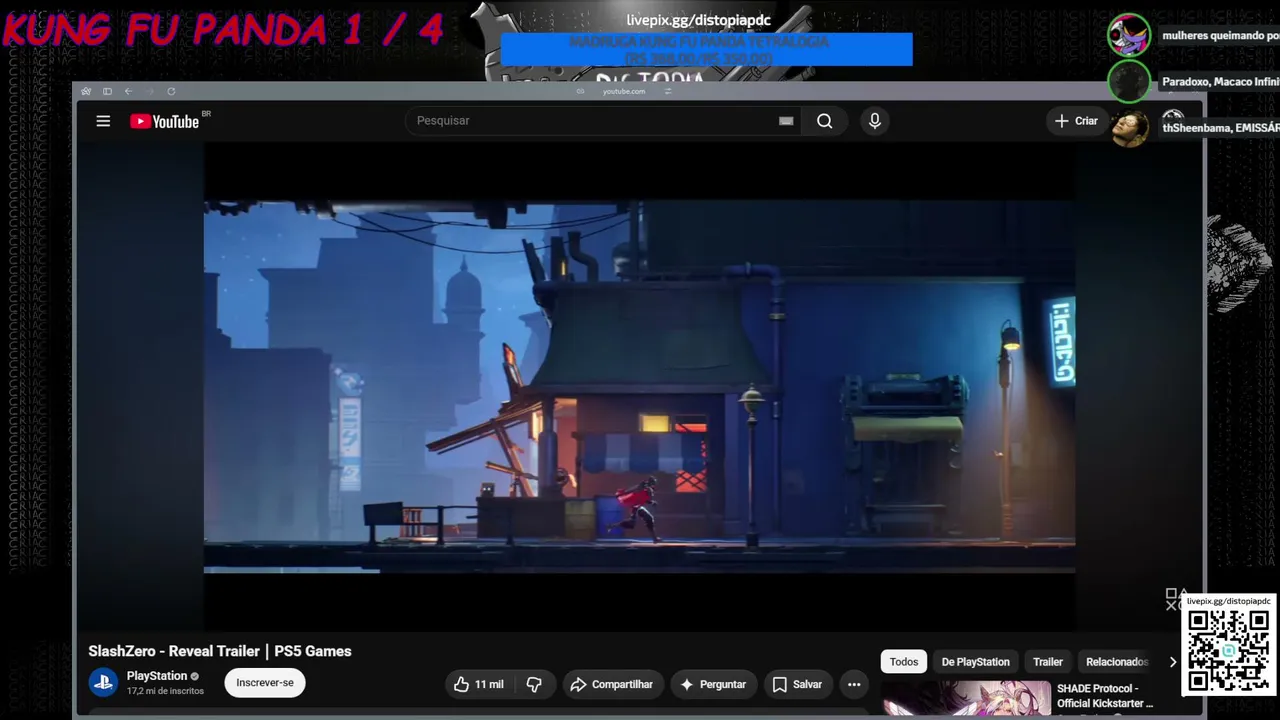Image resolution: width=1280 pixels, height=720 pixels.
Task: Click the SlashZero - Reveal Trailer title
Action: pyautogui.click(x=220, y=651)
